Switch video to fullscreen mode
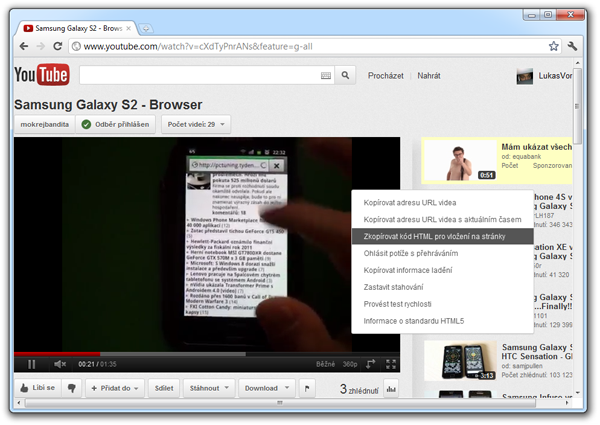Image resolution: width=600 pixels, height=425 pixels. [x=391, y=364]
